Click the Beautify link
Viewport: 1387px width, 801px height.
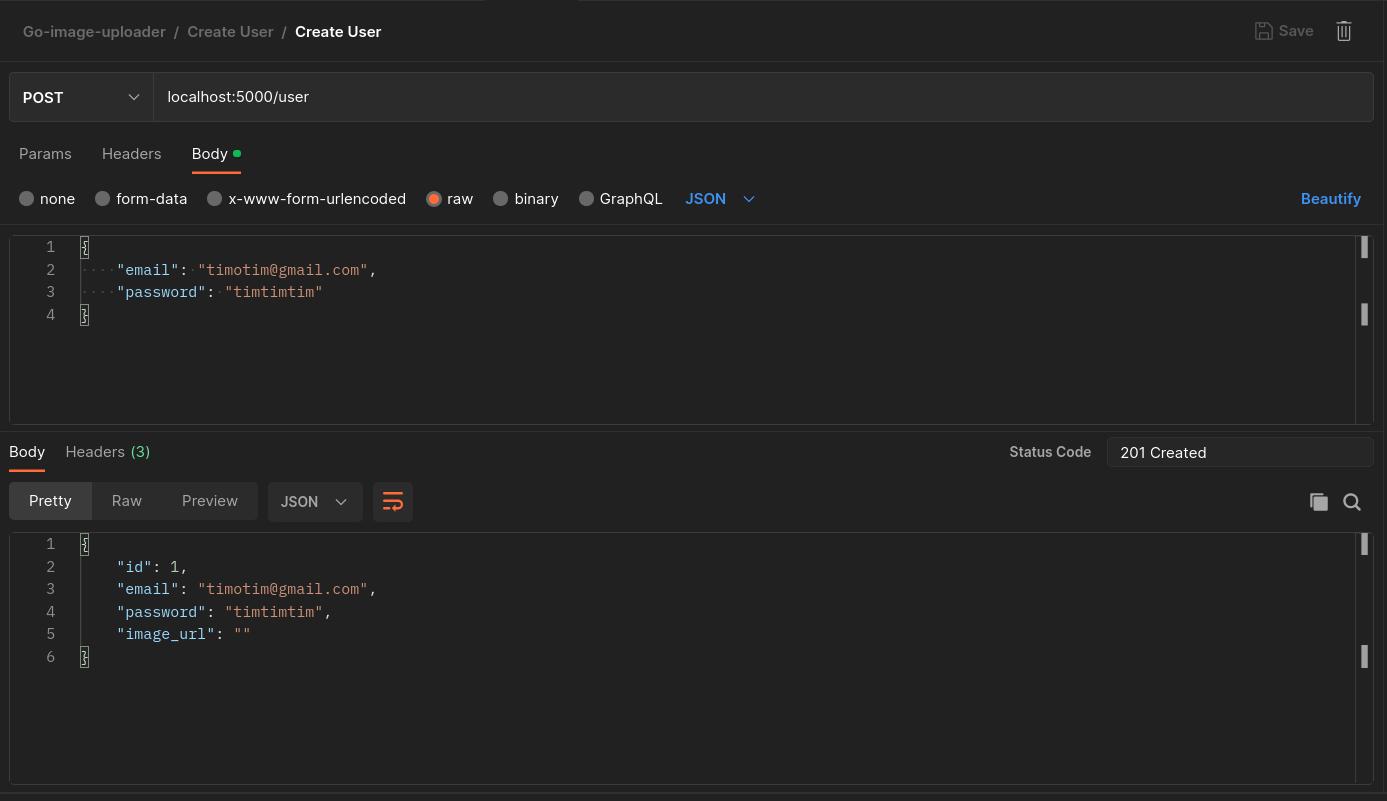point(1330,199)
